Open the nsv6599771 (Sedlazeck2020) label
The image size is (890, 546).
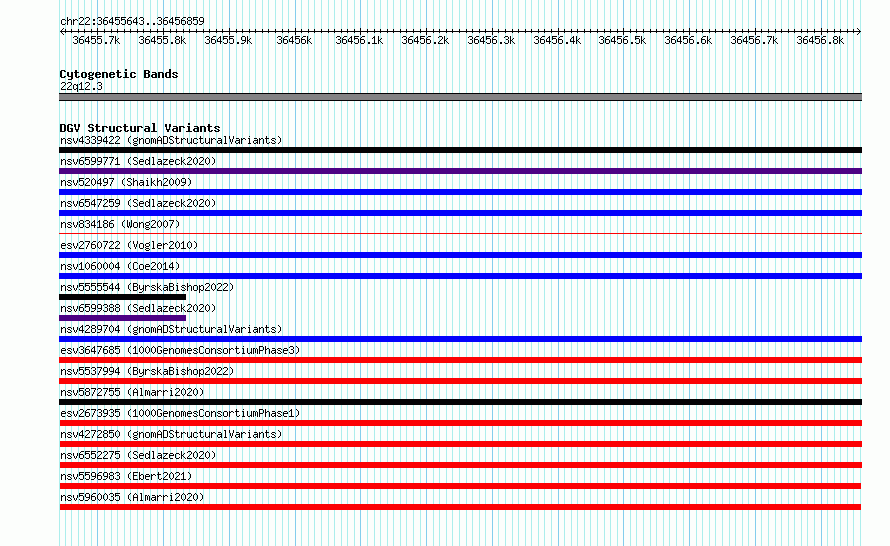(138, 161)
